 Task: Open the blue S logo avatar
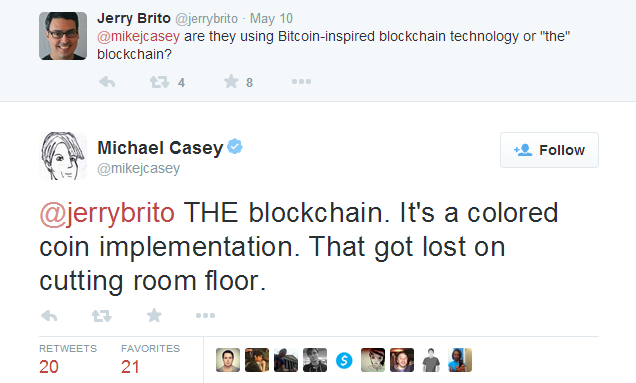click(x=344, y=360)
